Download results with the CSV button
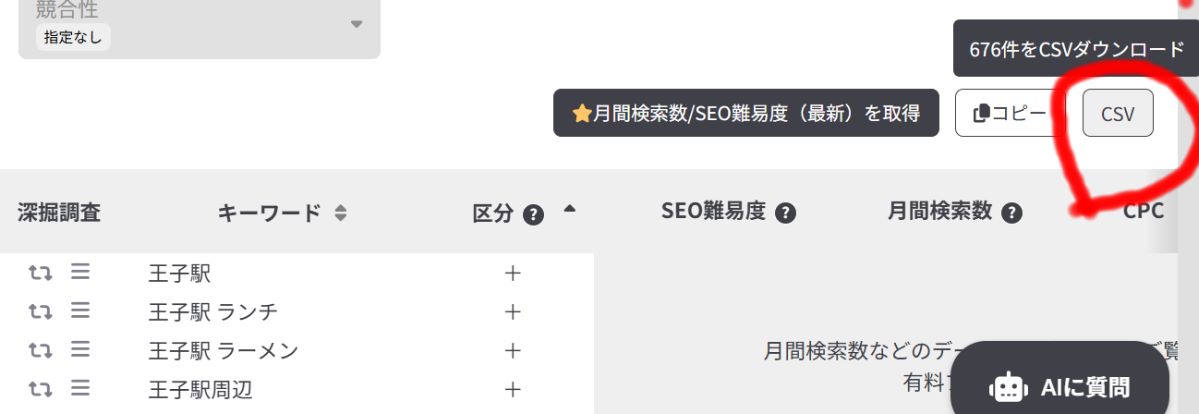The width and height of the screenshot is (1199, 414). [1117, 114]
